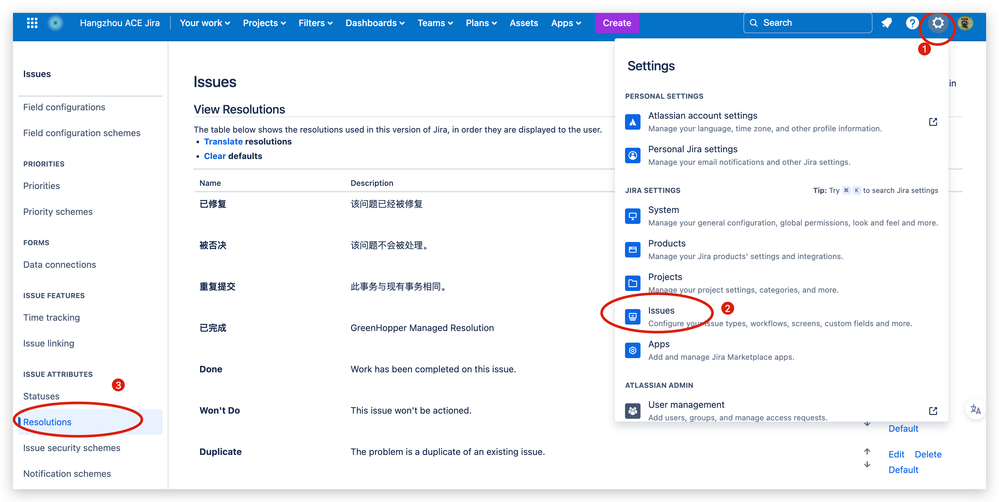Open Issue security schemes in sidebar
This screenshot has width=999, height=502.
click(x=71, y=448)
